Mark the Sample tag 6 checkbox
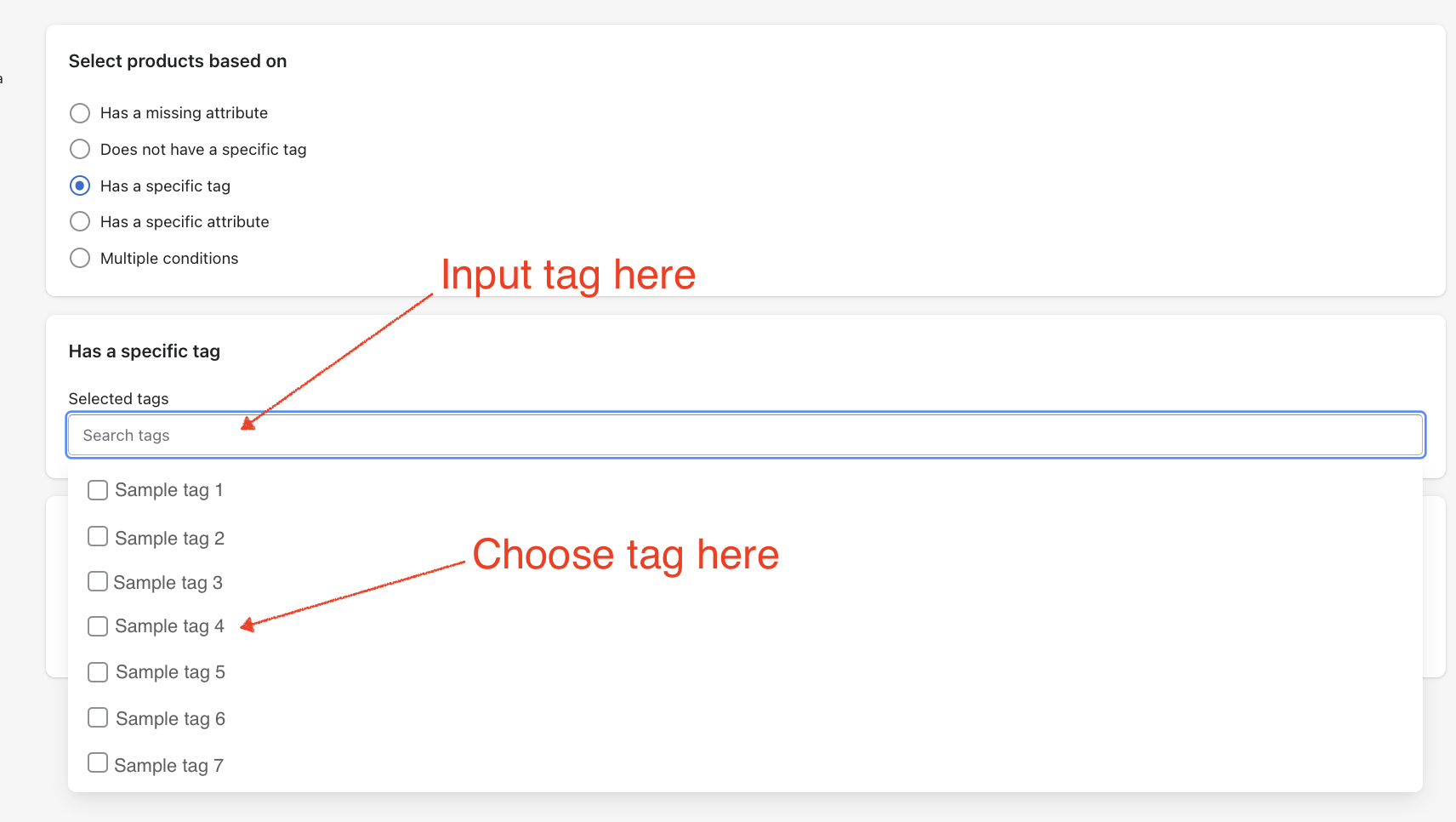Viewport: 1456px width, 822px height. 98,718
